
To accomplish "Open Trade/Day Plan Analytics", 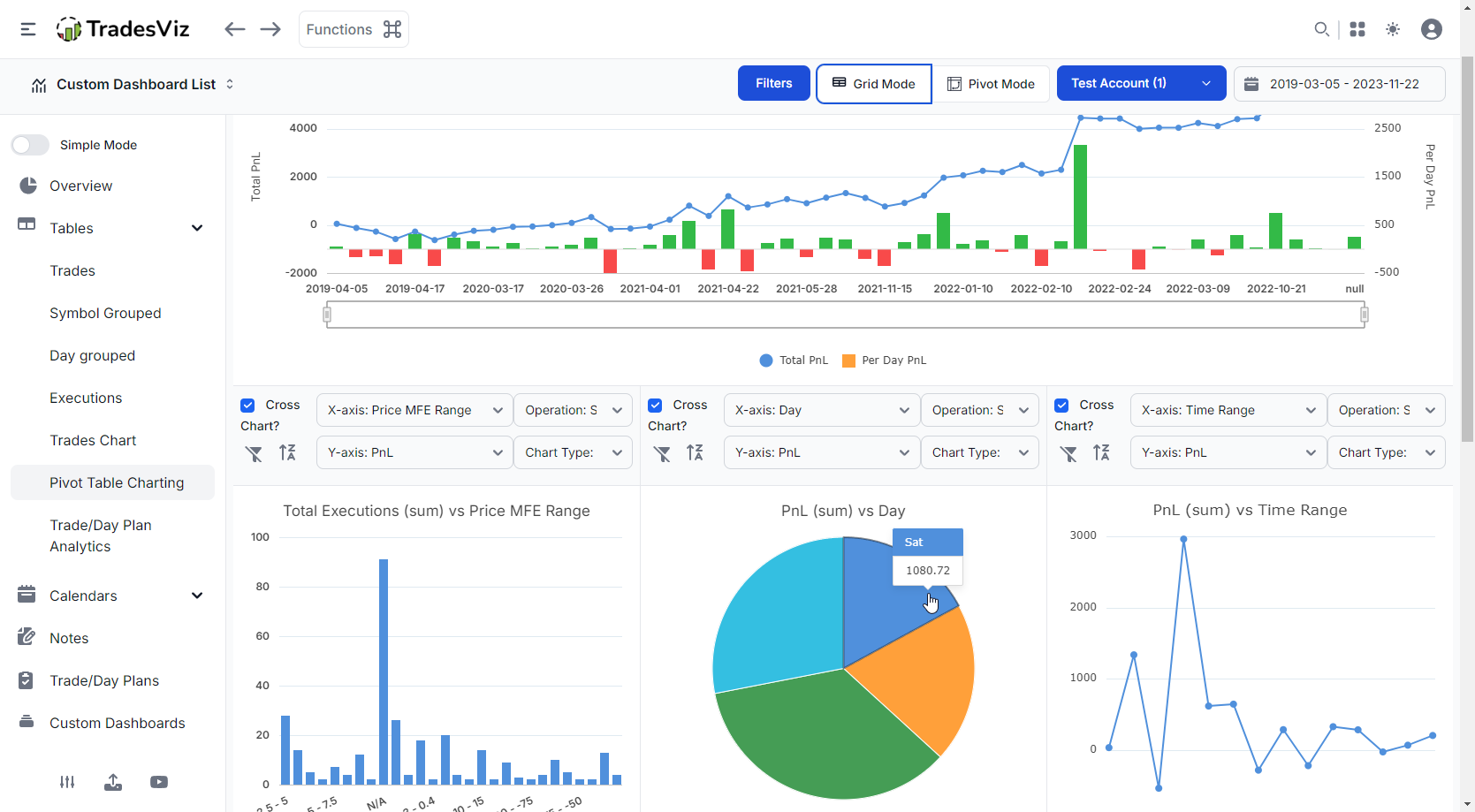I will [101, 535].
